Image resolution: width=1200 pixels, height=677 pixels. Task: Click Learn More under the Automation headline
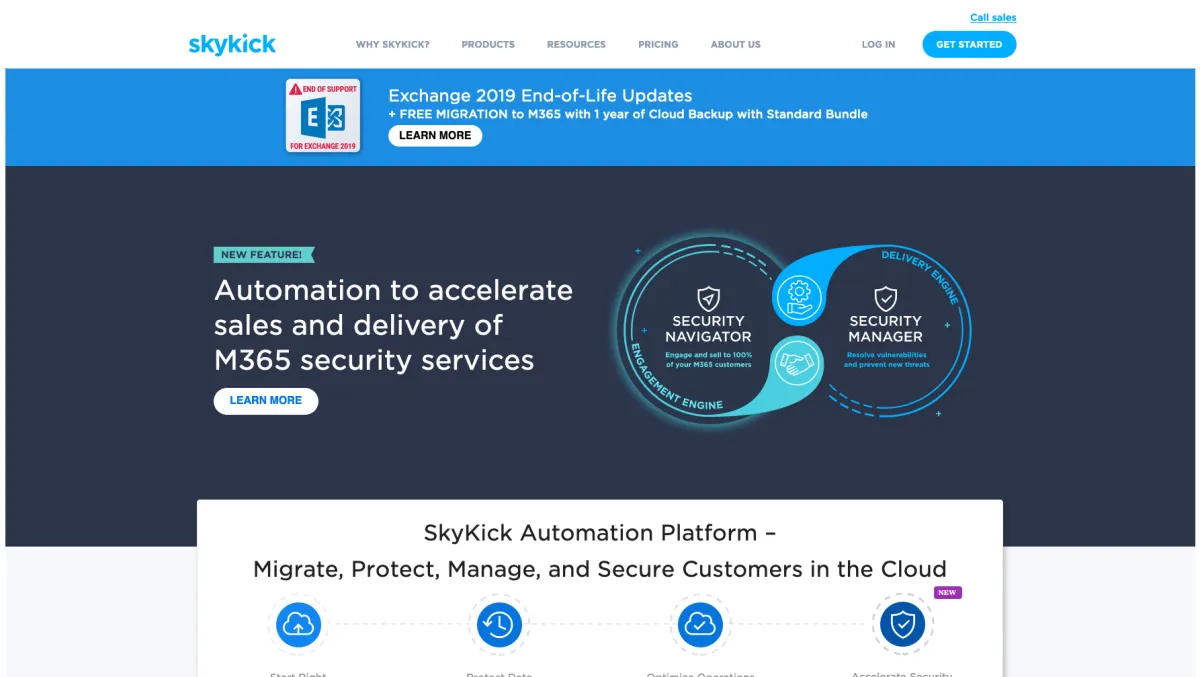pyautogui.click(x=266, y=401)
